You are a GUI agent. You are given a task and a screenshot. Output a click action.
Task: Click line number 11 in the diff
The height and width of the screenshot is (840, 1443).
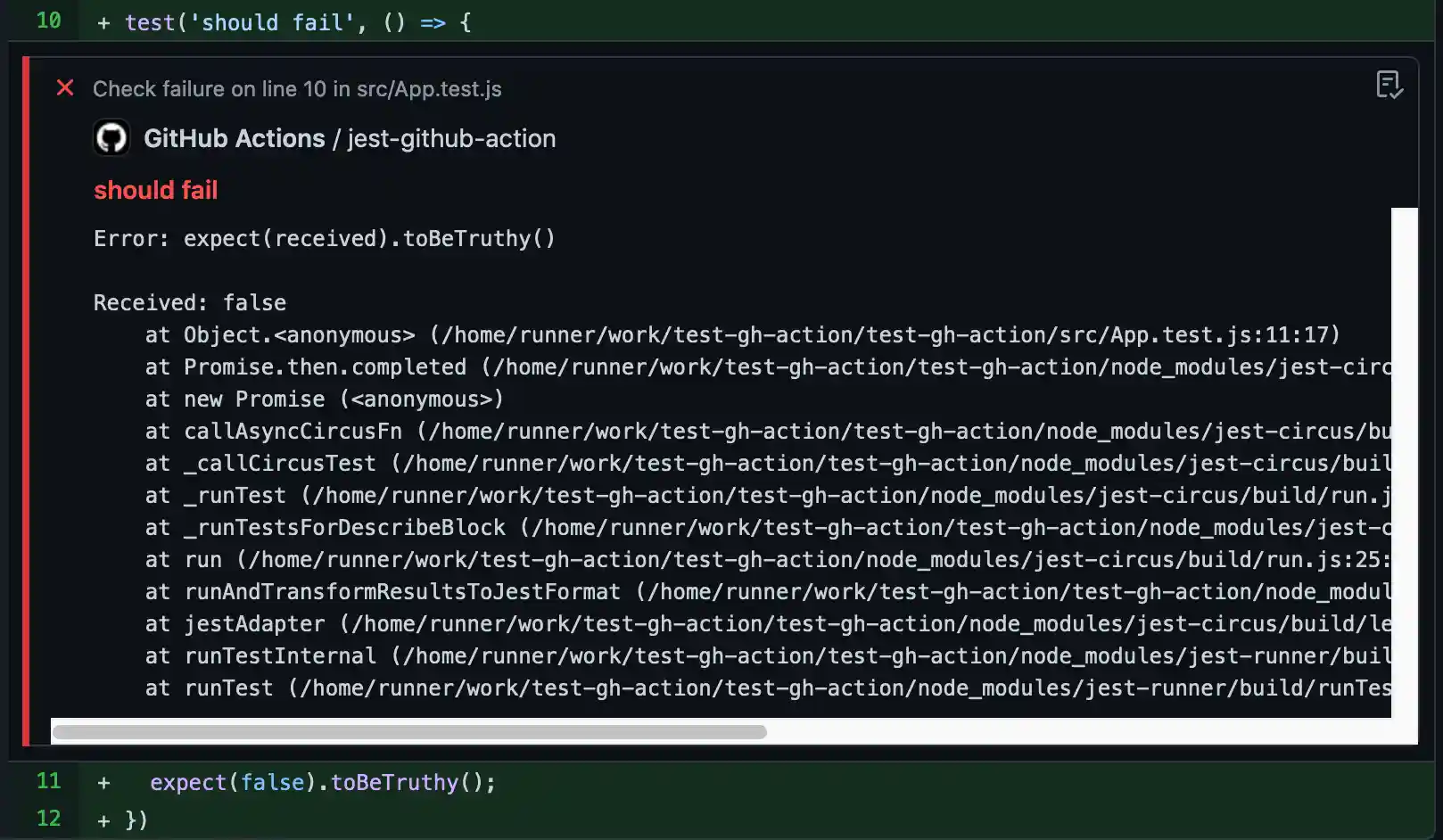[x=48, y=781]
